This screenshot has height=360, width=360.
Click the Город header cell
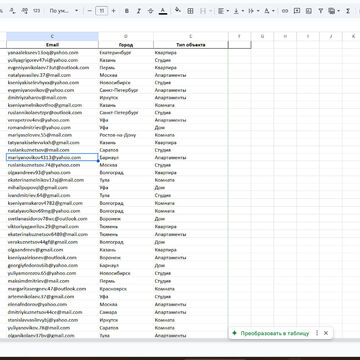[x=126, y=44]
